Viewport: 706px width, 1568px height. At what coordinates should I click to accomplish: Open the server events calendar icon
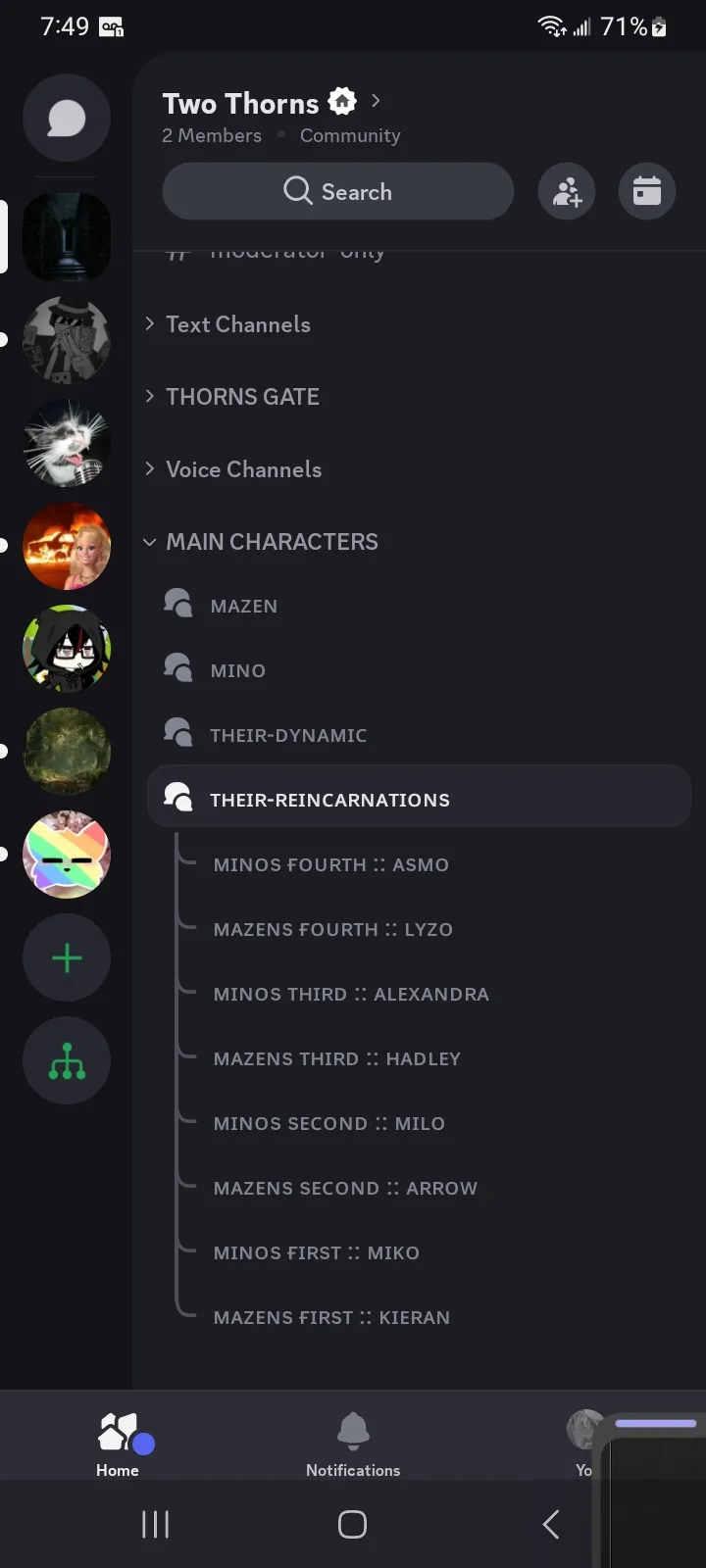click(x=647, y=191)
